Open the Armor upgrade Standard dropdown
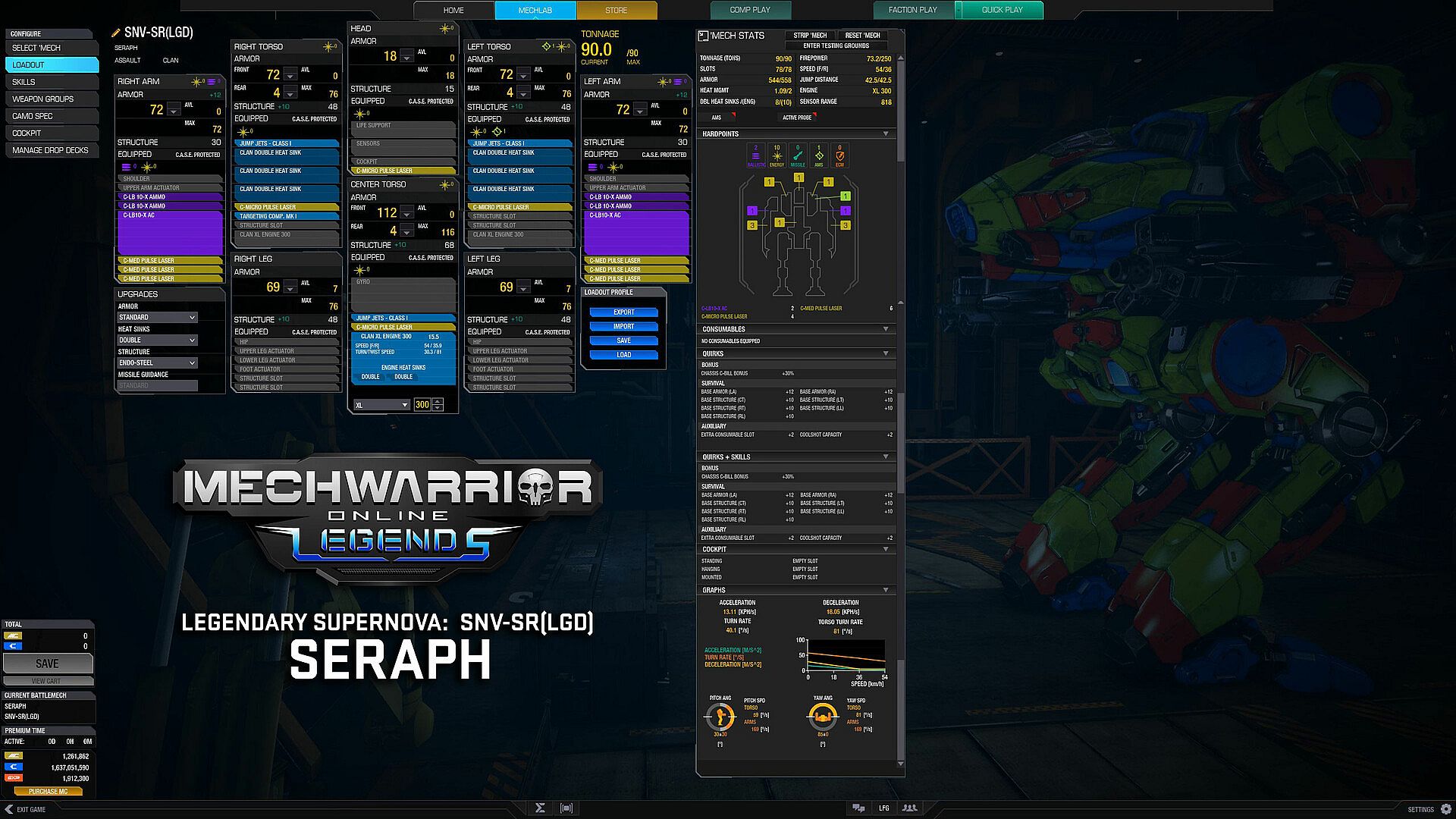 (157, 318)
